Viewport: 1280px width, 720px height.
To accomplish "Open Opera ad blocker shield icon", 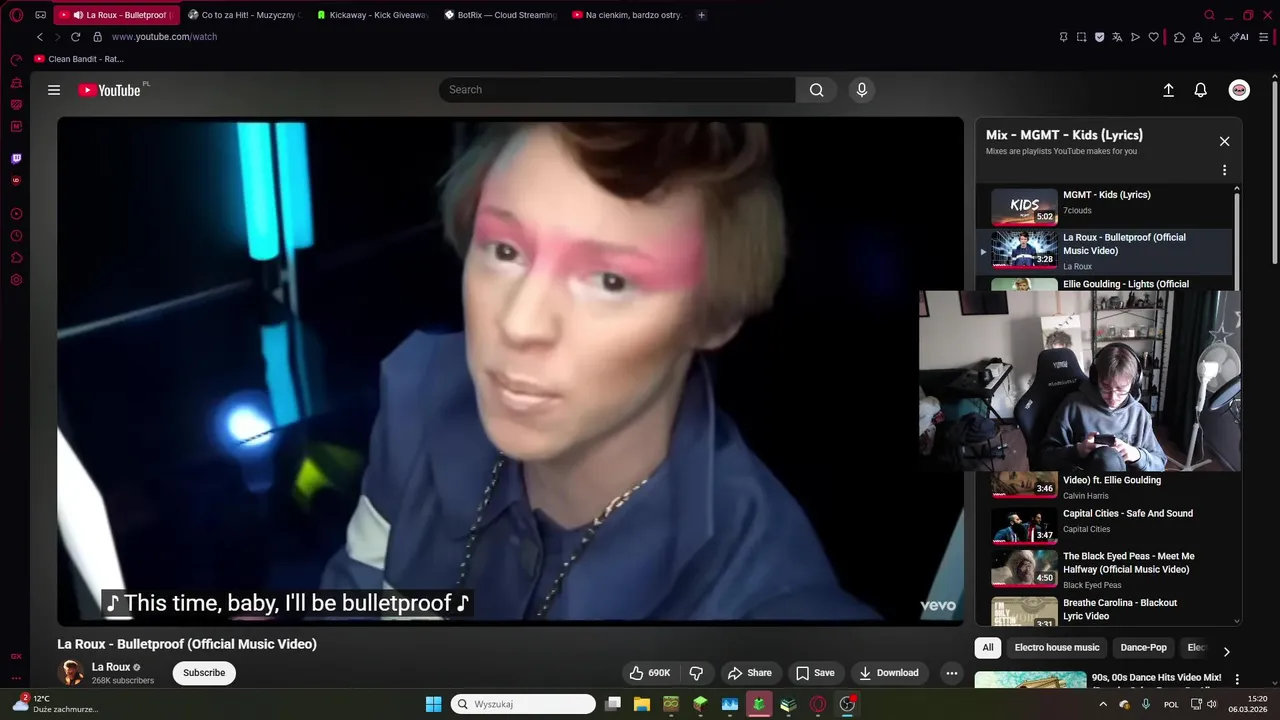I will 1099,37.
